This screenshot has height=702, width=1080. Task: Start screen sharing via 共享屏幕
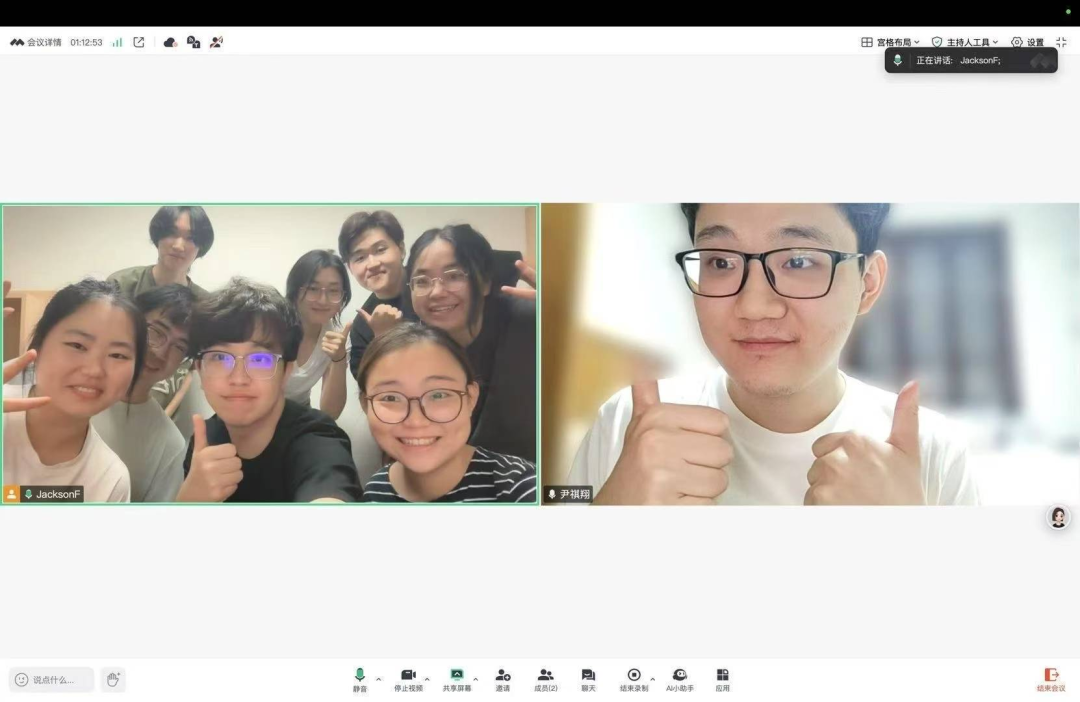[x=457, y=679]
